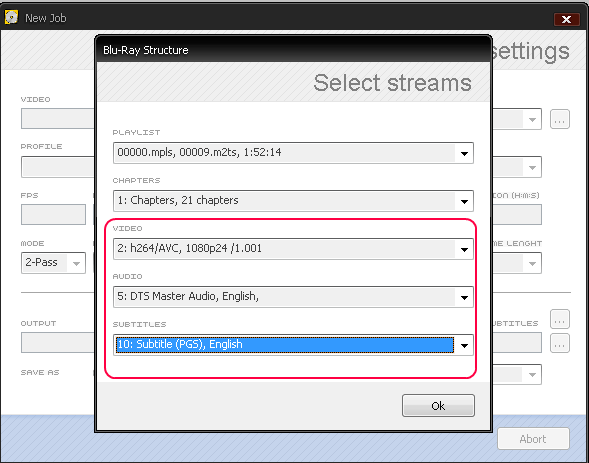The height and width of the screenshot is (463, 589).
Task: Click the Blu-Ray Structure title bar
Action: (x=293, y=50)
